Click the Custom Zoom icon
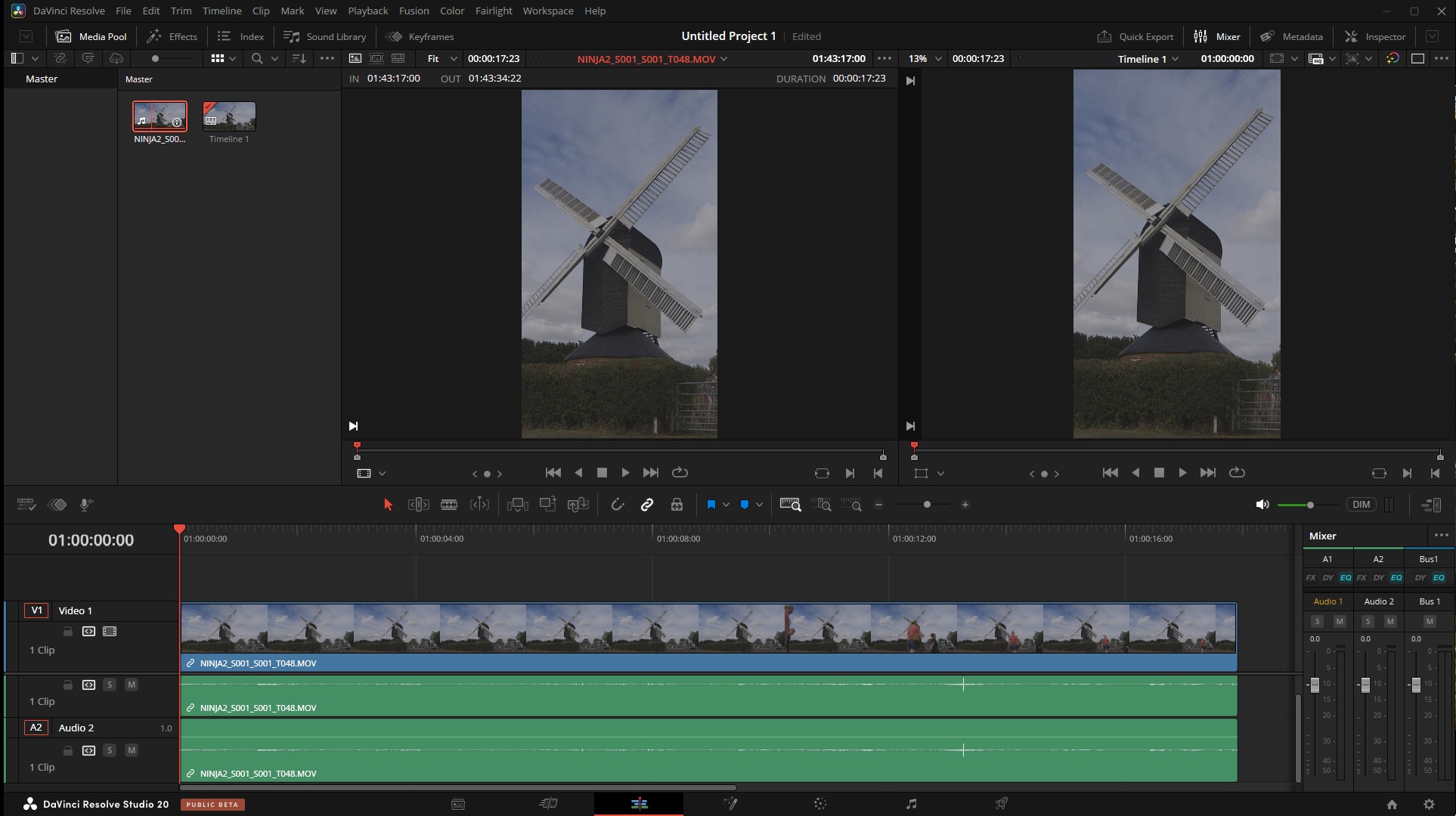The width and height of the screenshot is (1456, 816). tap(851, 505)
